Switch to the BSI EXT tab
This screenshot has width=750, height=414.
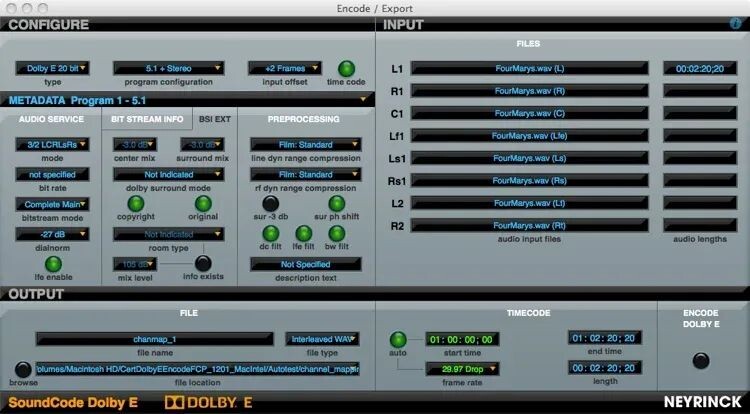tap(215, 119)
